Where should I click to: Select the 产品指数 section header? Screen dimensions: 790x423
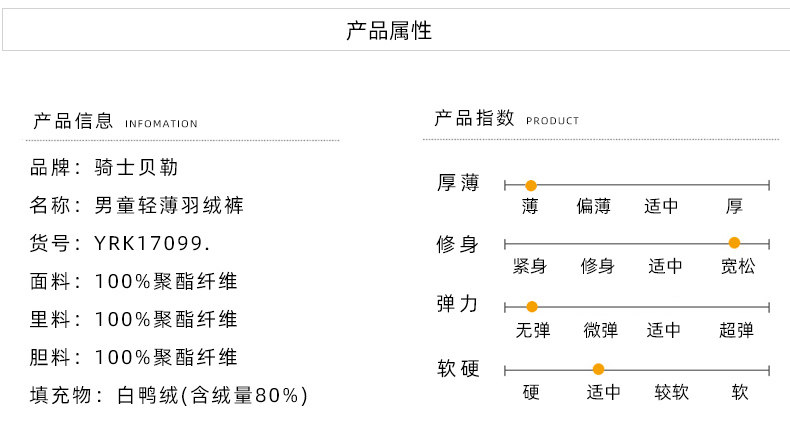(474, 118)
